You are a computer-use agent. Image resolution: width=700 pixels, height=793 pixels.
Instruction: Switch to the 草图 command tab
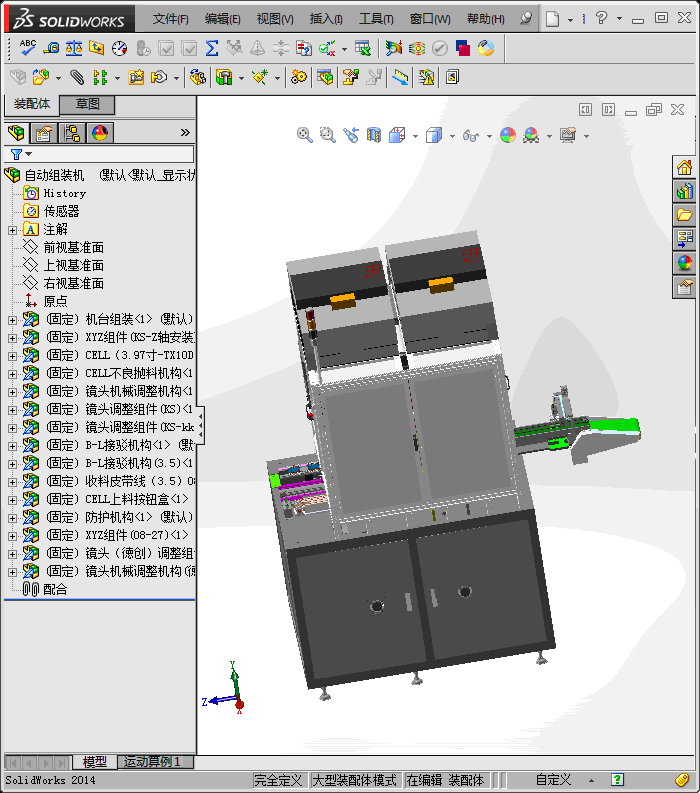click(x=87, y=104)
